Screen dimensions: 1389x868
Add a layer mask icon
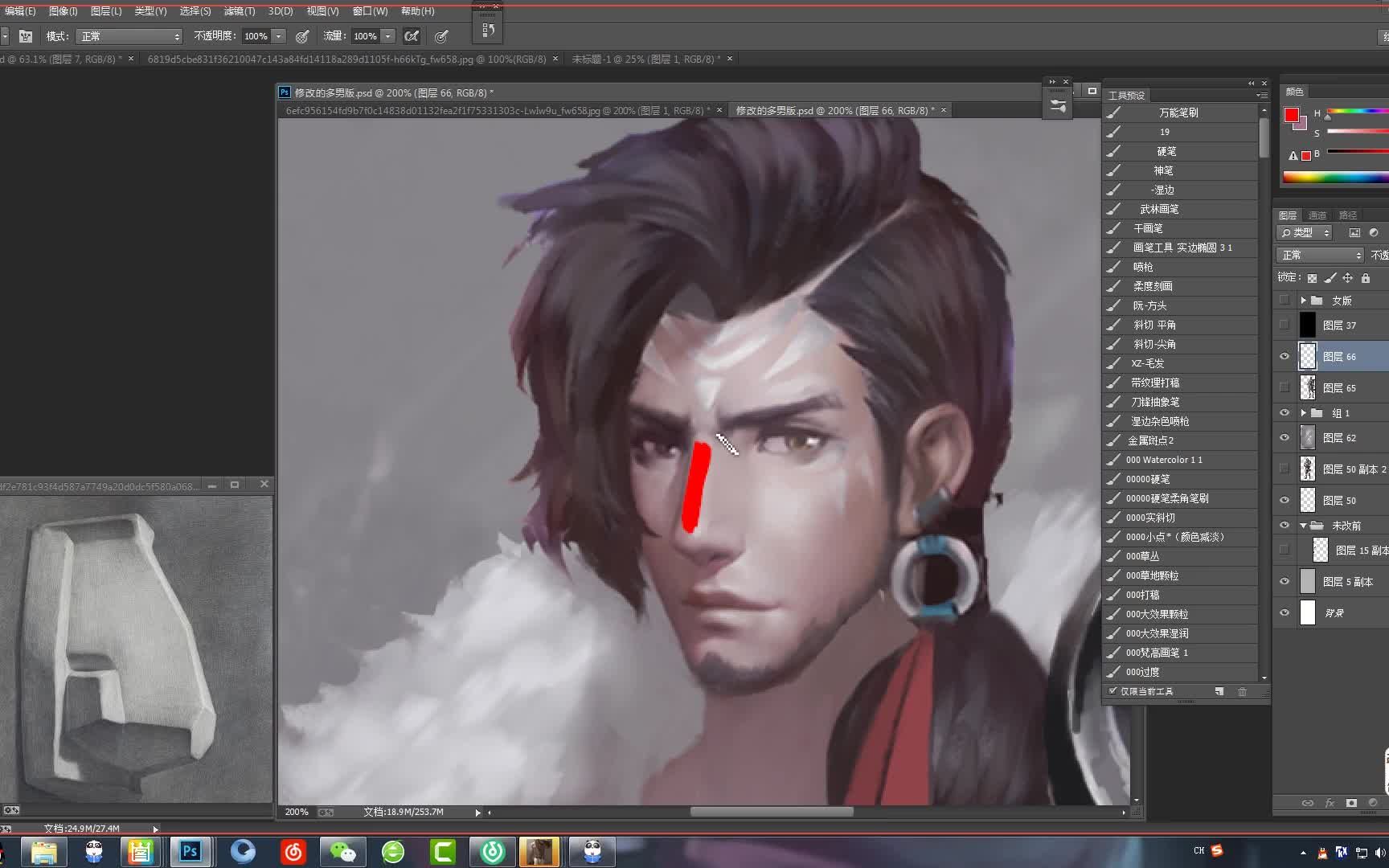point(1351,802)
